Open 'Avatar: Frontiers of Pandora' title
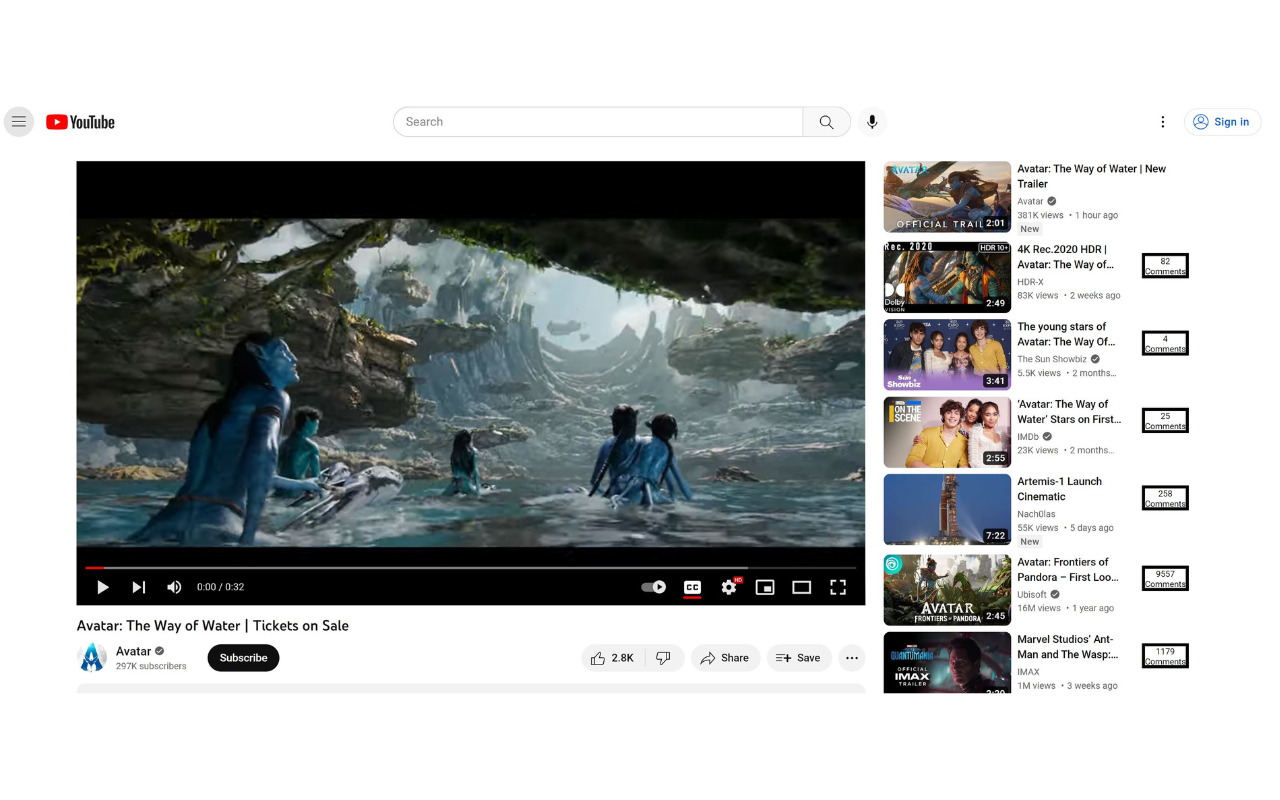Image resolution: width=1280 pixels, height=800 pixels. [x=1068, y=569]
